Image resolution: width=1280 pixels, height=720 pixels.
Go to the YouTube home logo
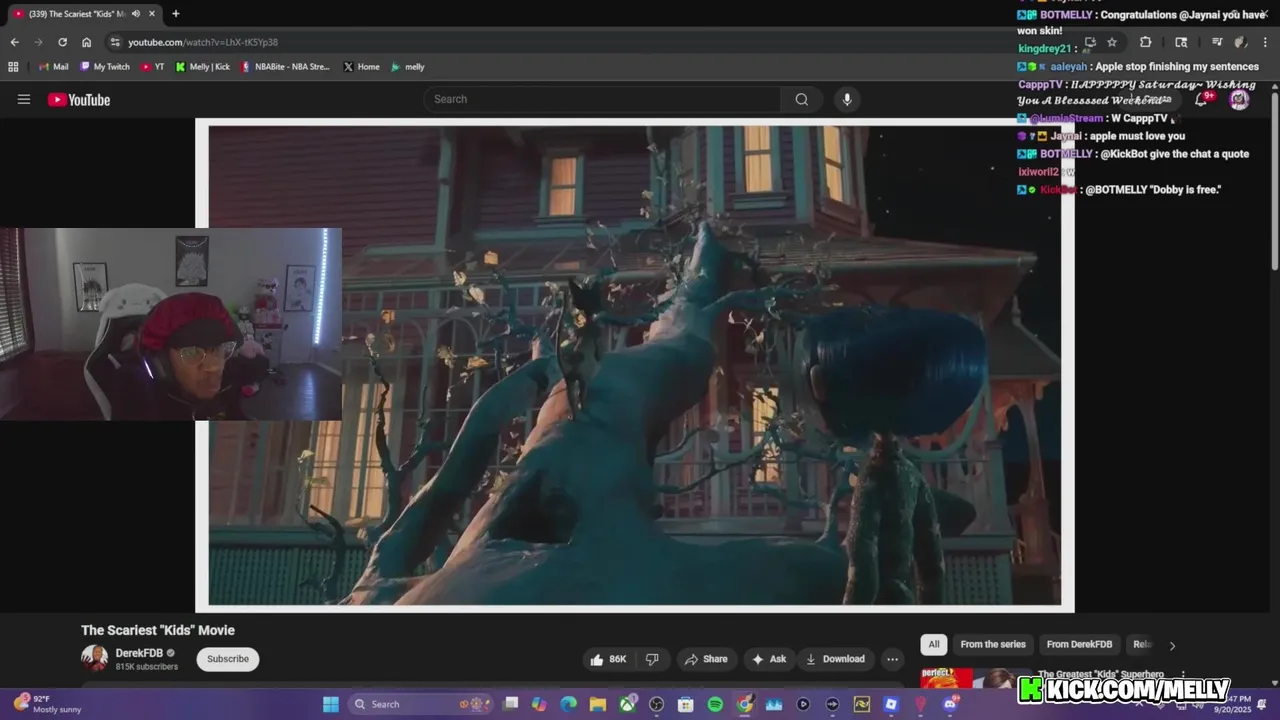click(79, 99)
